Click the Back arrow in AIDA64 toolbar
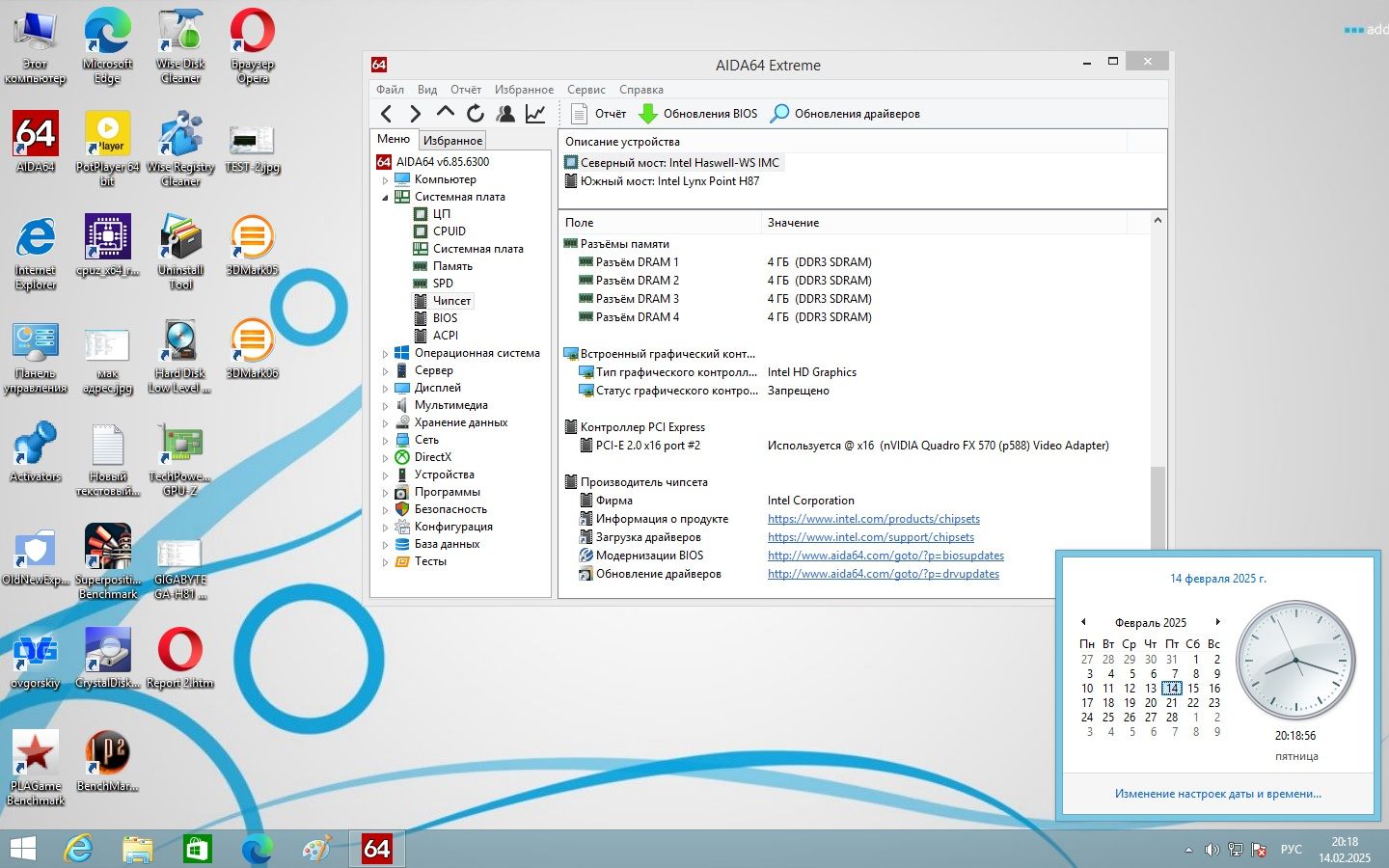Viewport: 1389px width, 868px height. 386,114
